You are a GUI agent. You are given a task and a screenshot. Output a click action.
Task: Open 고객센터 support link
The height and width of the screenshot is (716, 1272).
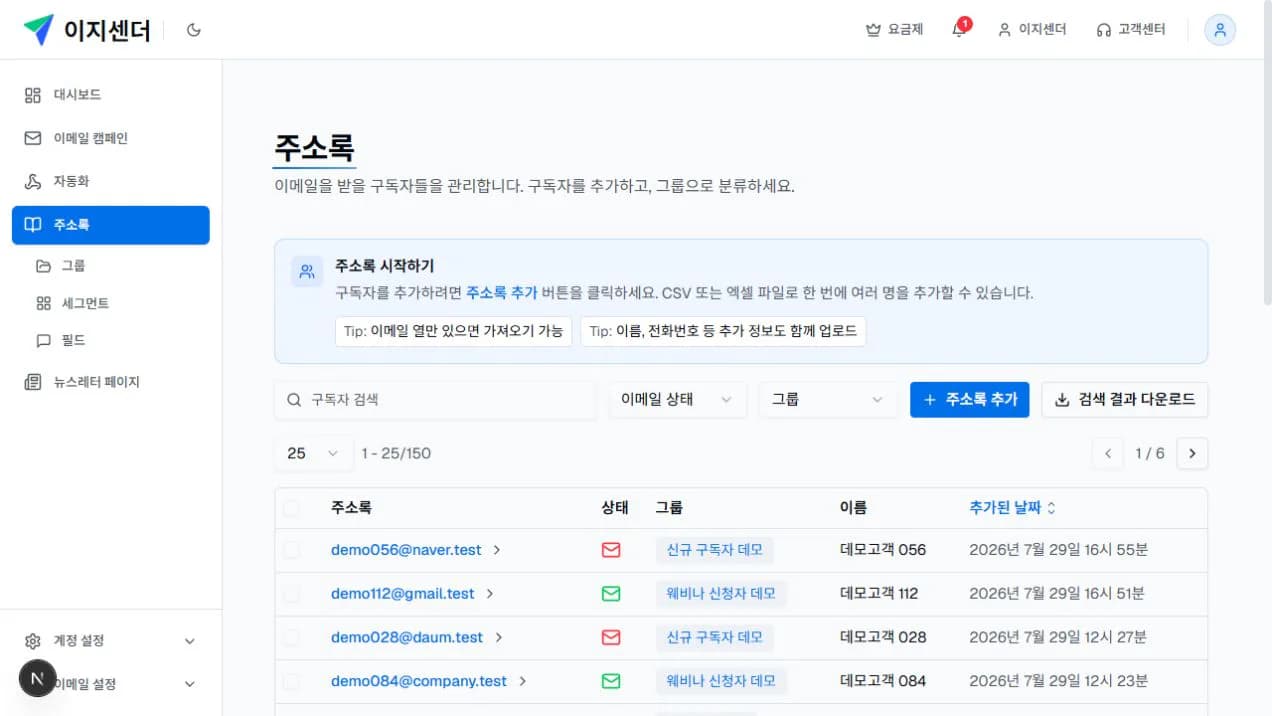tap(1131, 30)
